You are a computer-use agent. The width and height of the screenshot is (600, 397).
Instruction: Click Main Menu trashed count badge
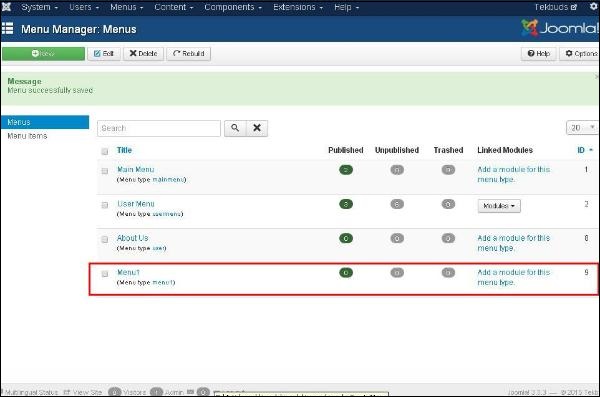(448, 170)
